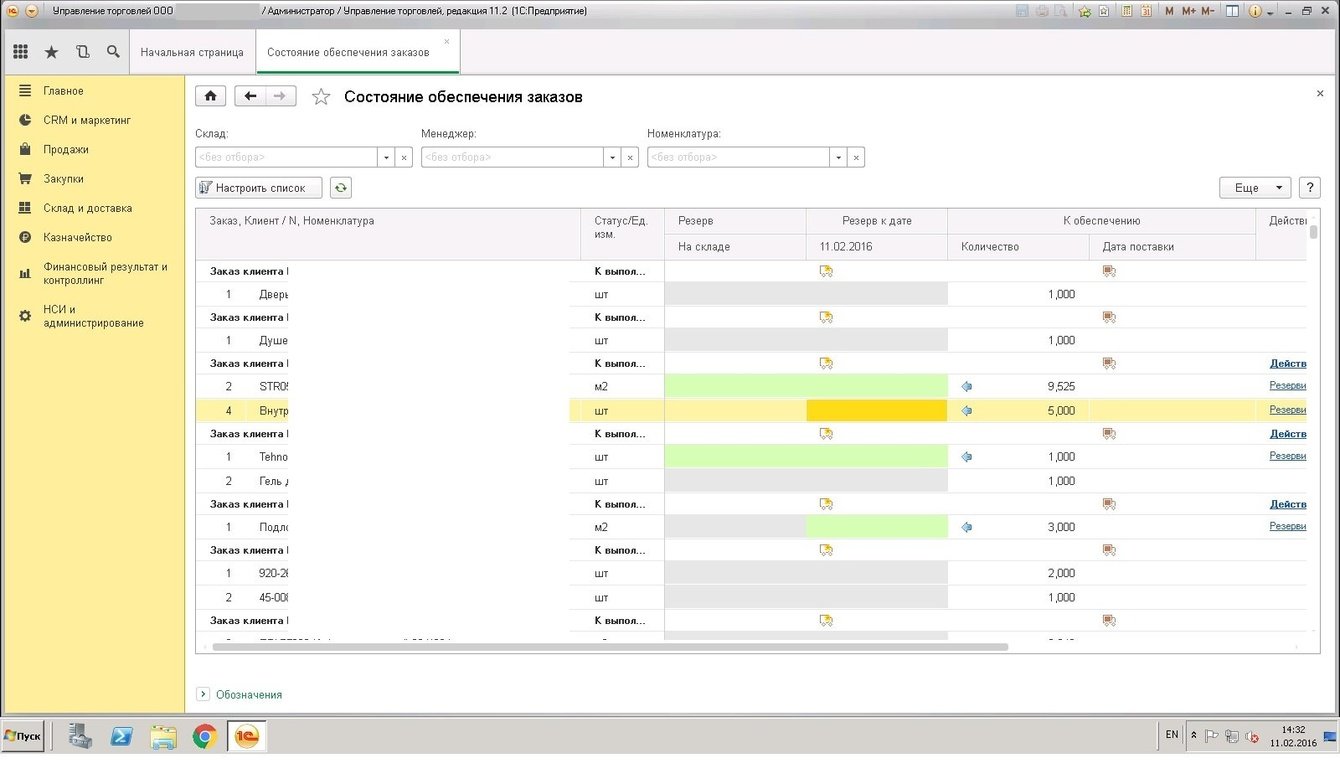Switch to the Начальная страница tab
1340x784 pixels.
pyautogui.click(x=192, y=52)
